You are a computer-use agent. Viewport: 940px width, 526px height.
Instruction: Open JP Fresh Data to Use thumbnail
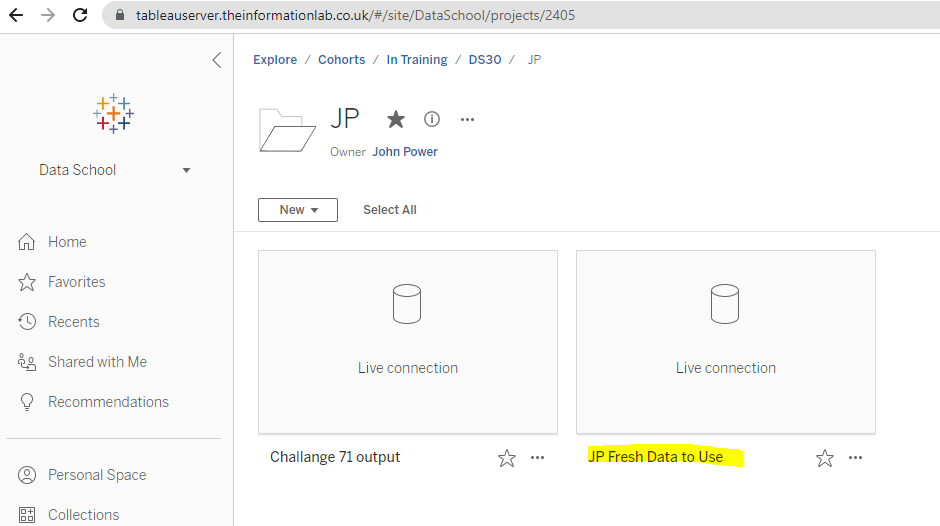[726, 342]
